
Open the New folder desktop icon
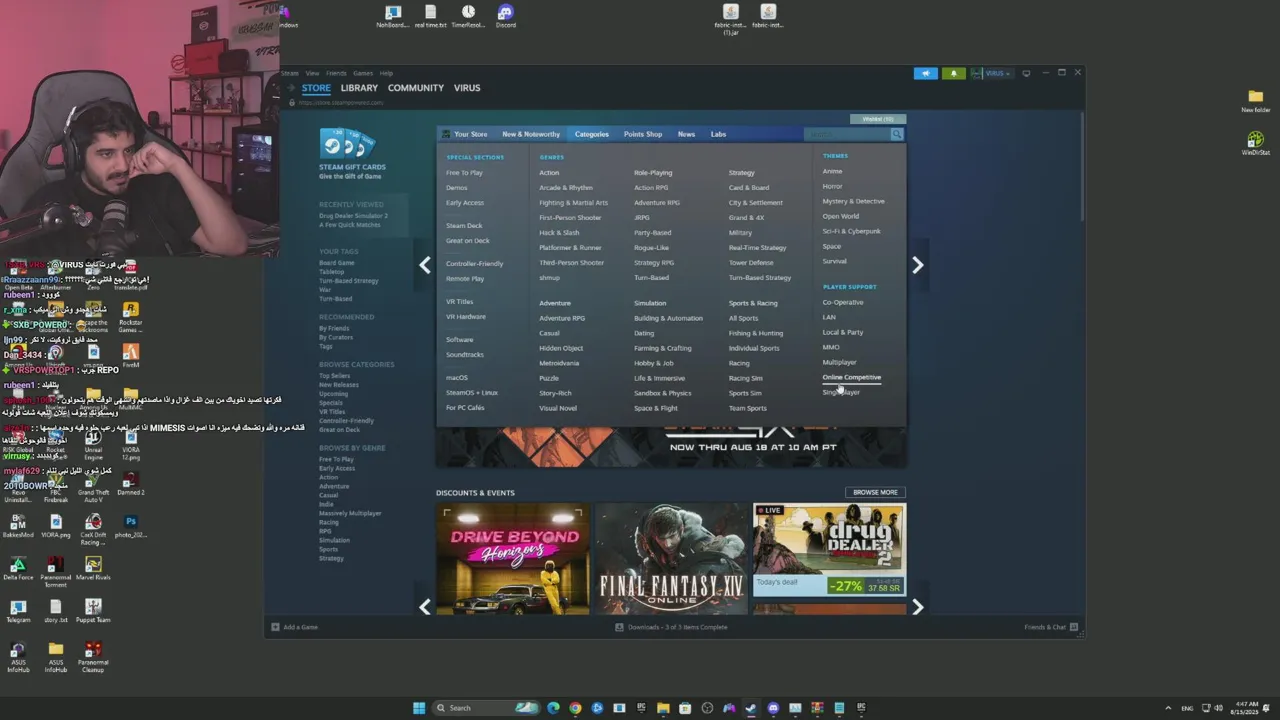[x=1256, y=100]
